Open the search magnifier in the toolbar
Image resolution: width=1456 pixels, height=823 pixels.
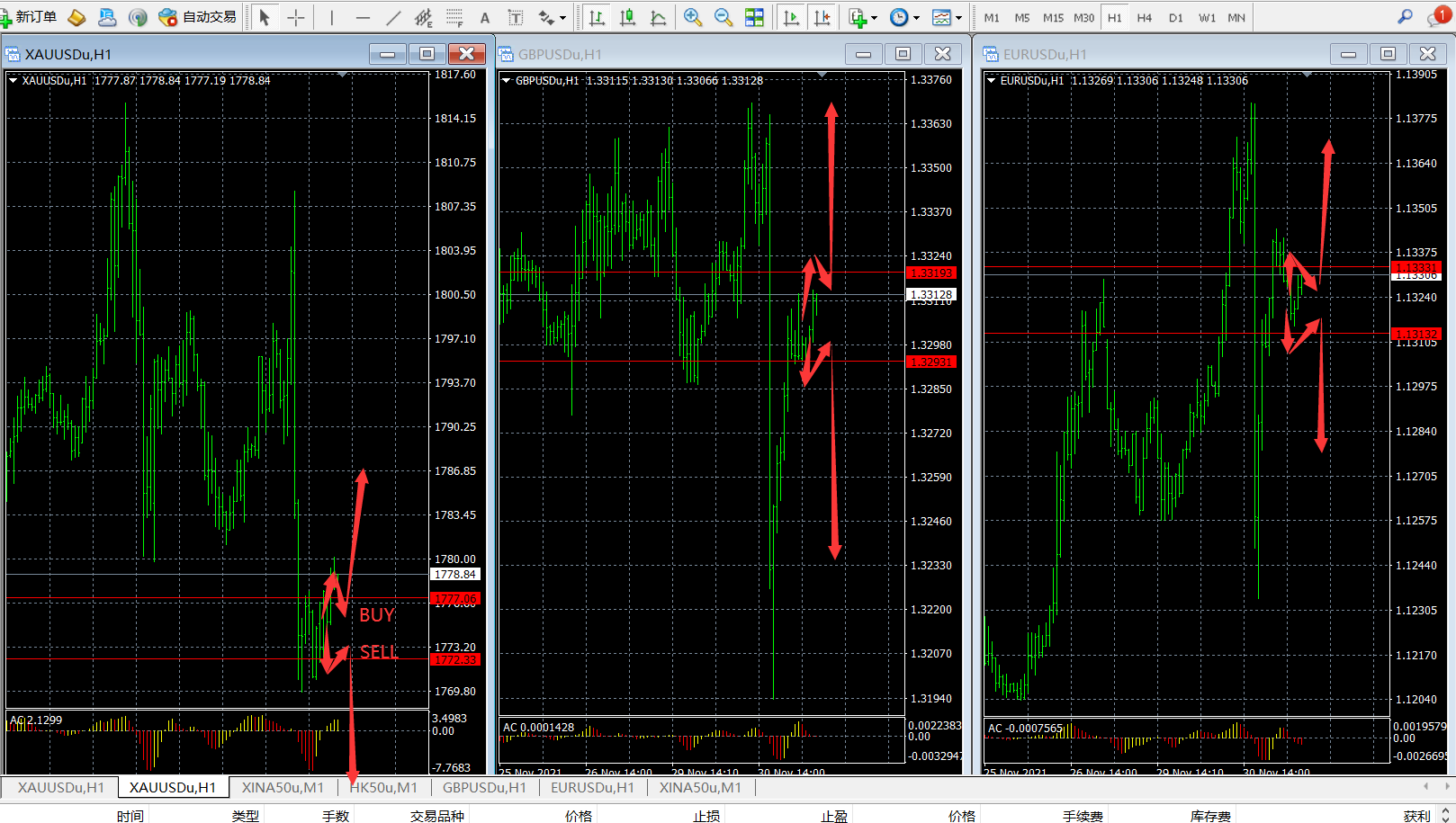pos(1405,17)
